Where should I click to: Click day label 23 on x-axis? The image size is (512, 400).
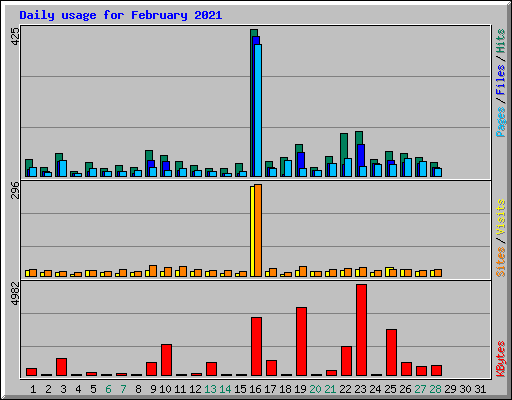pyautogui.click(x=360, y=389)
